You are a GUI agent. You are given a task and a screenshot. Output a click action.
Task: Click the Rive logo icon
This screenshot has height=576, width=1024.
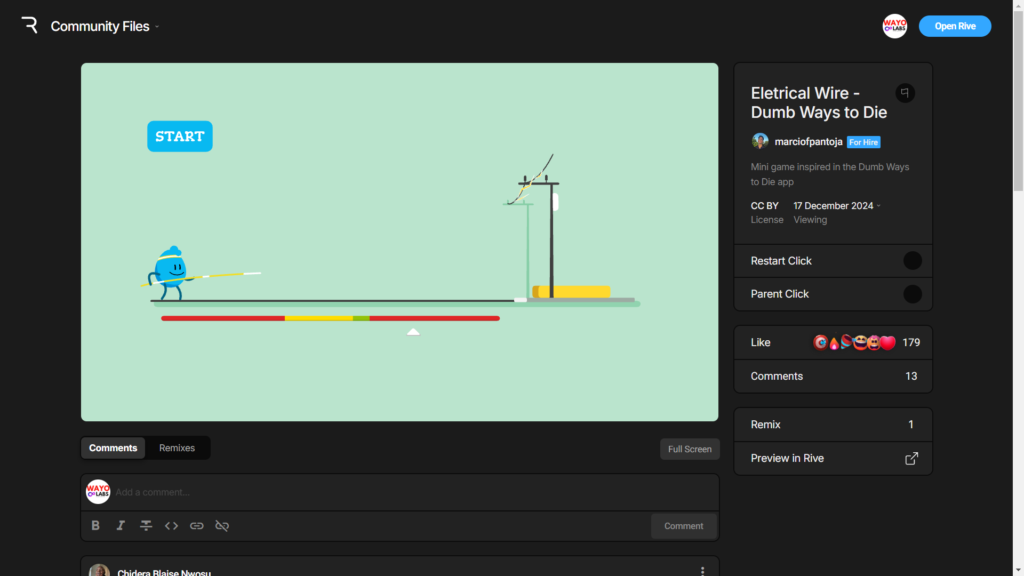(29, 26)
